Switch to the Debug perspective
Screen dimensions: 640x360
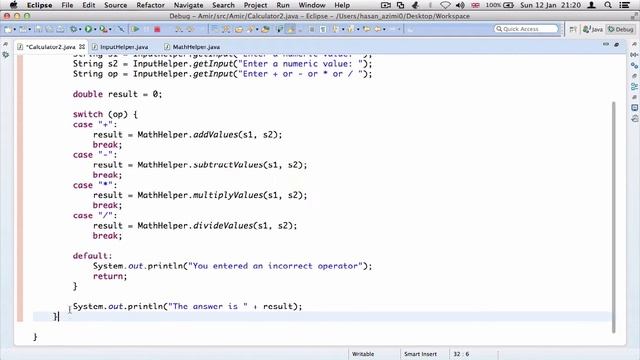[620, 29]
